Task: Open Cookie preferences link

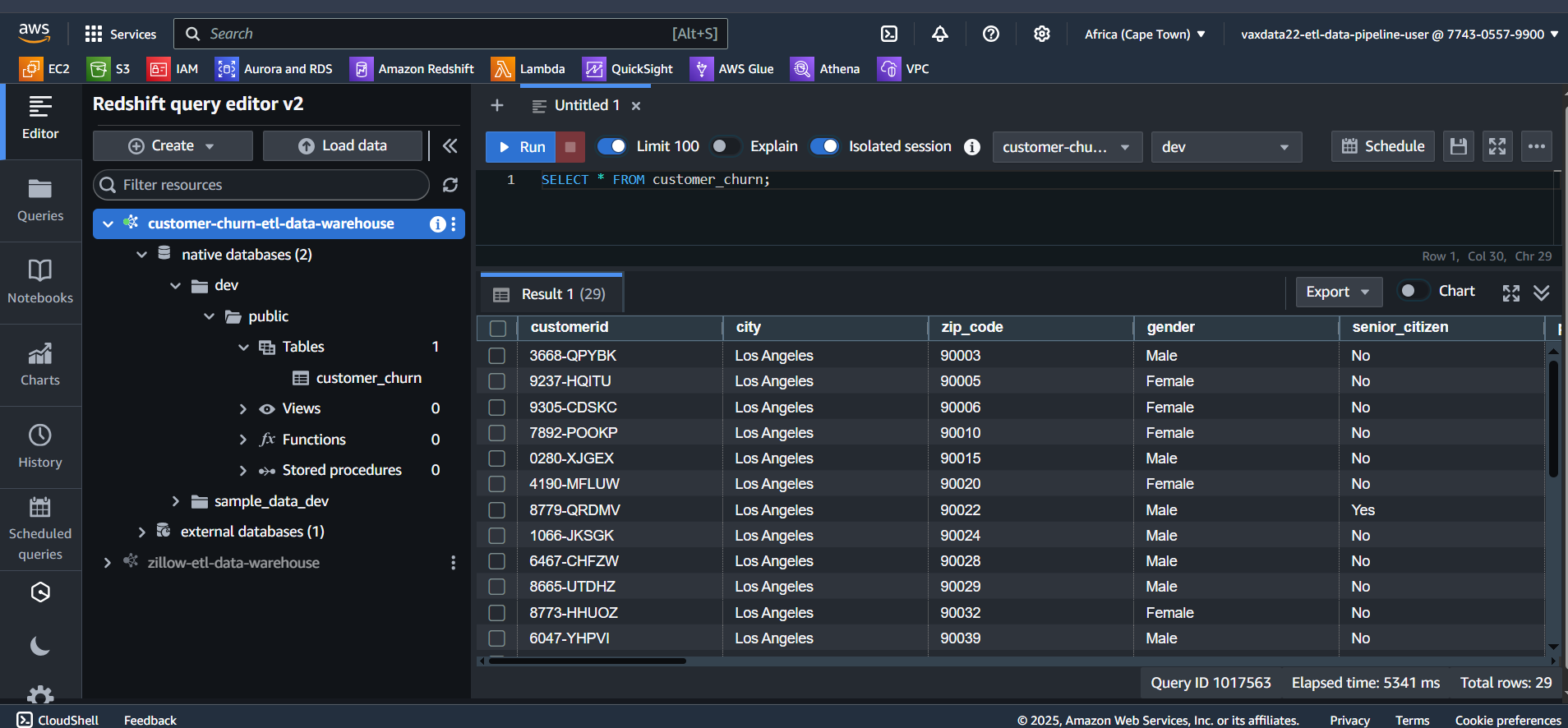Action: [x=1508, y=720]
